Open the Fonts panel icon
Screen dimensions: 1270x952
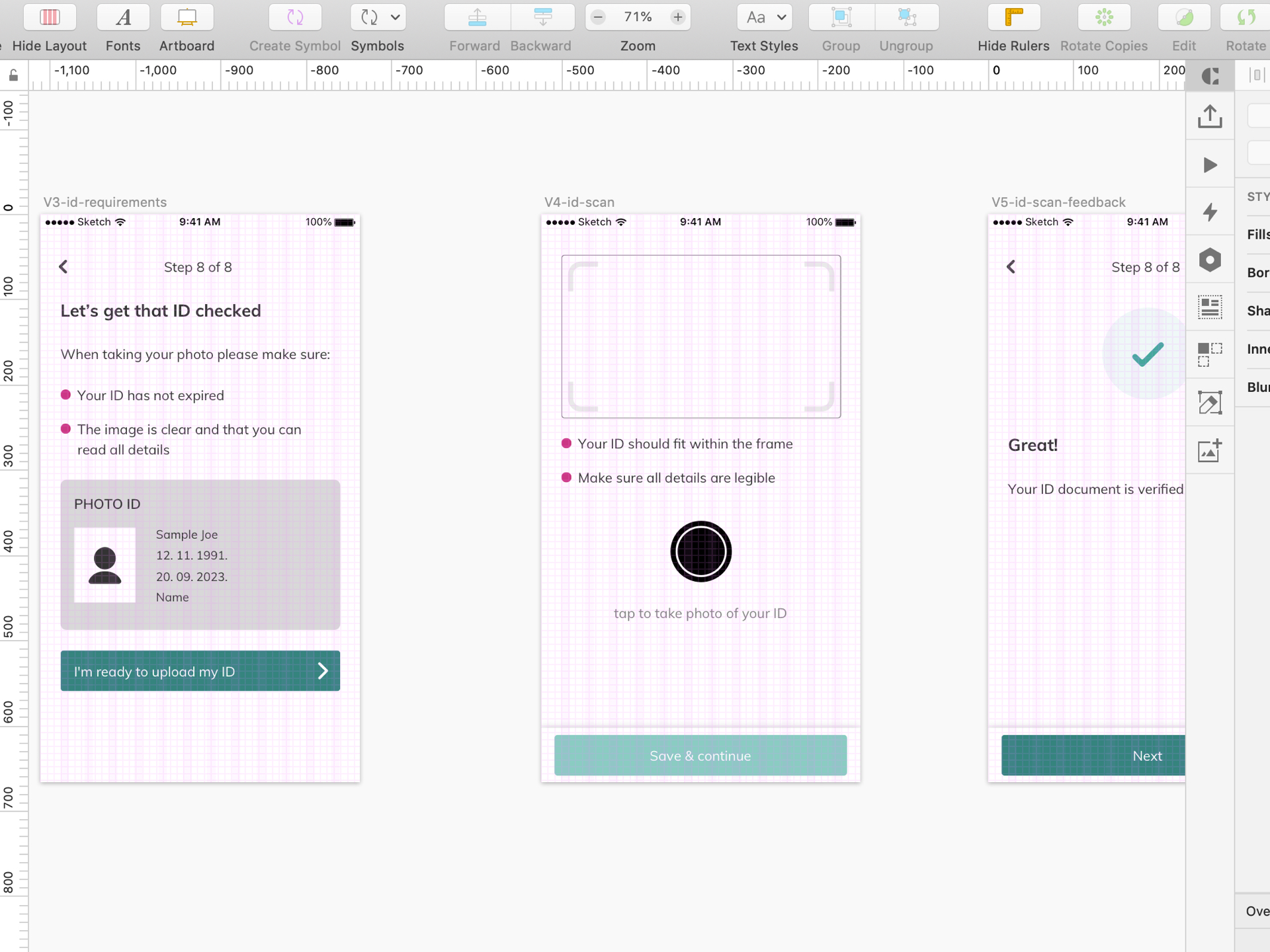point(123,17)
